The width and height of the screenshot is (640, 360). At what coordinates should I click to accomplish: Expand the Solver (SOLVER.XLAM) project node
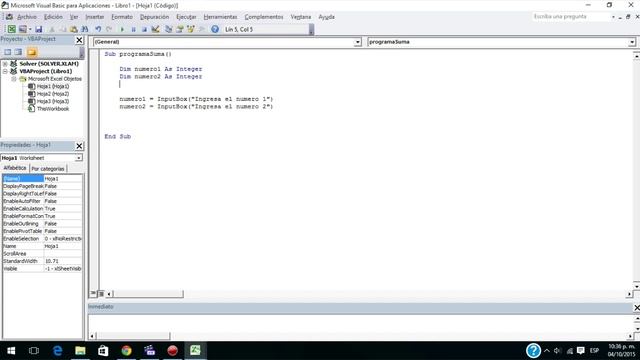coord(5,64)
